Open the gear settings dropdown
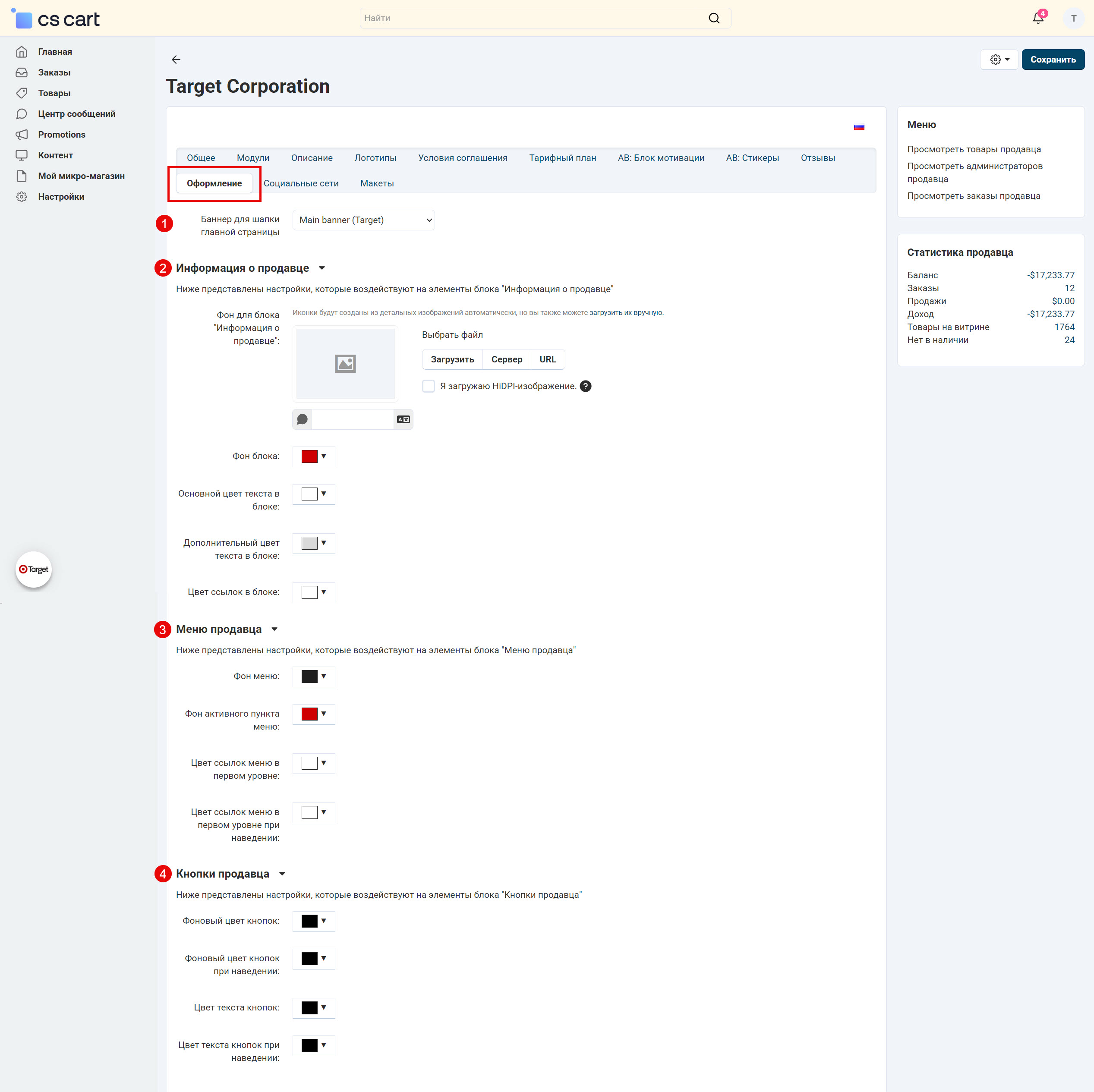This screenshot has width=1094, height=1092. pyautogui.click(x=999, y=60)
